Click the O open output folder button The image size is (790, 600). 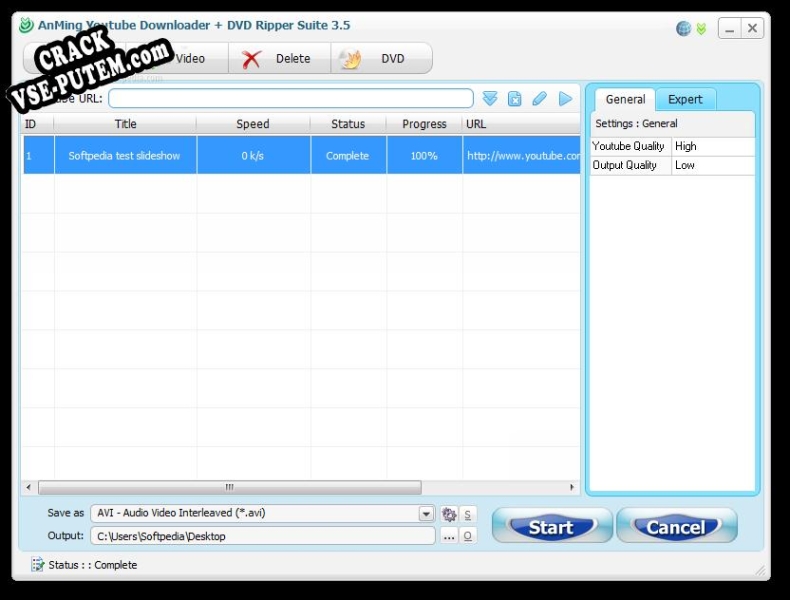[x=468, y=536]
